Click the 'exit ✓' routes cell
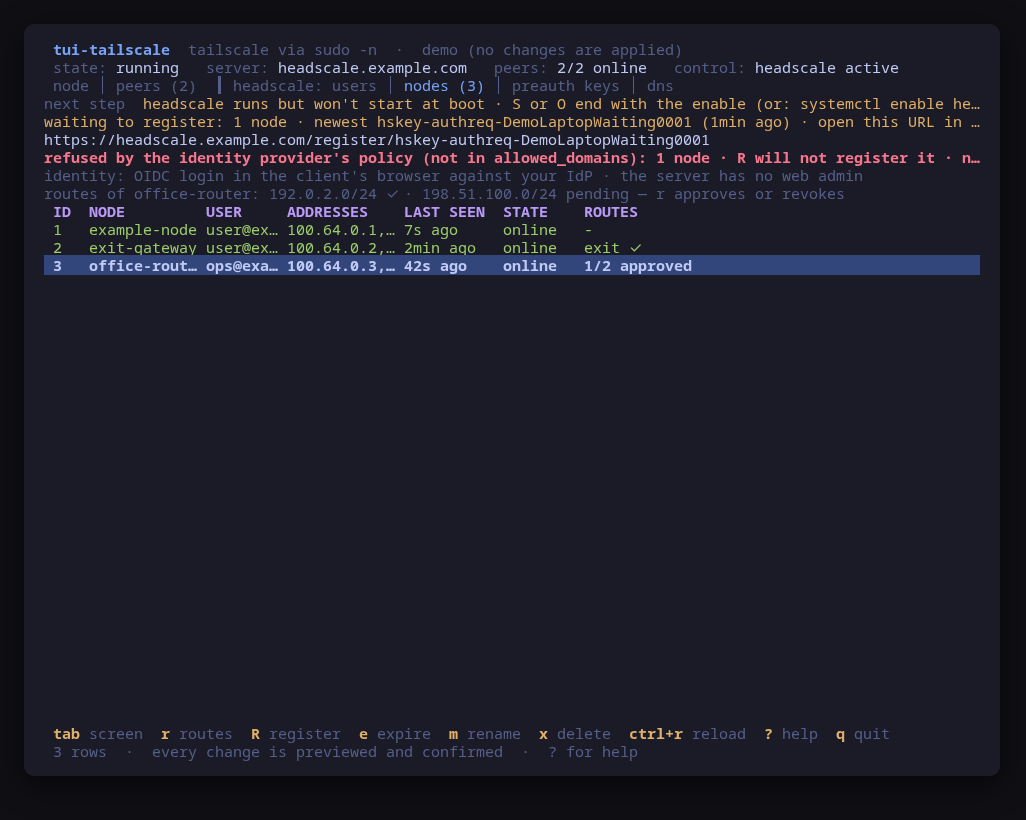The image size is (1026, 820). (612, 248)
